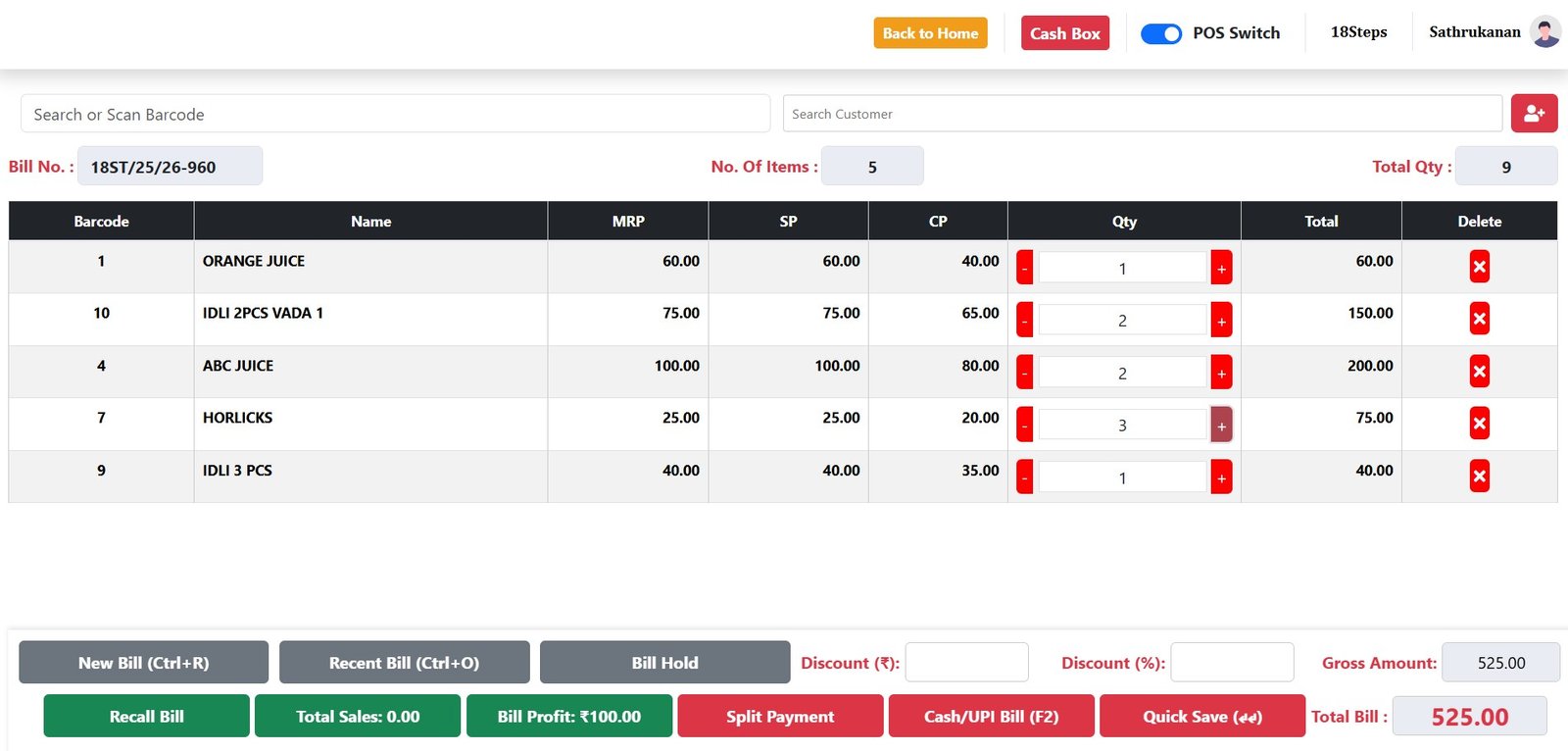Screen dimensions: 1568x751
Task: Choose Split Payment option
Action: 780,717
